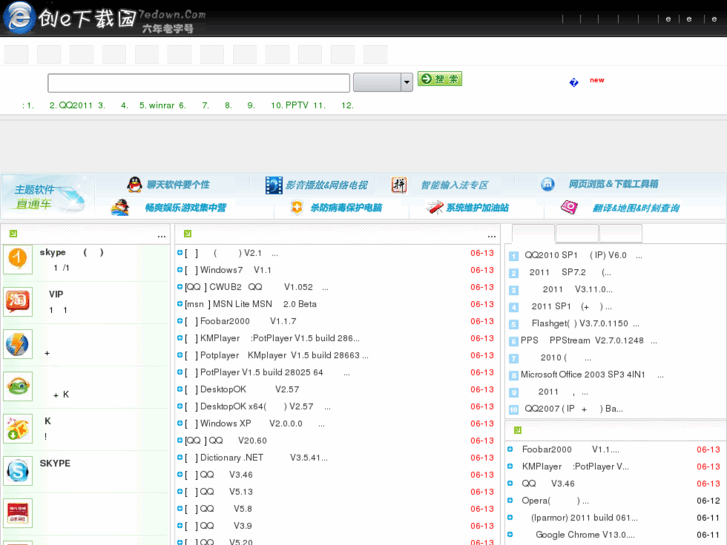Click the more dots in left panel header
The image size is (727, 545).
(161, 237)
